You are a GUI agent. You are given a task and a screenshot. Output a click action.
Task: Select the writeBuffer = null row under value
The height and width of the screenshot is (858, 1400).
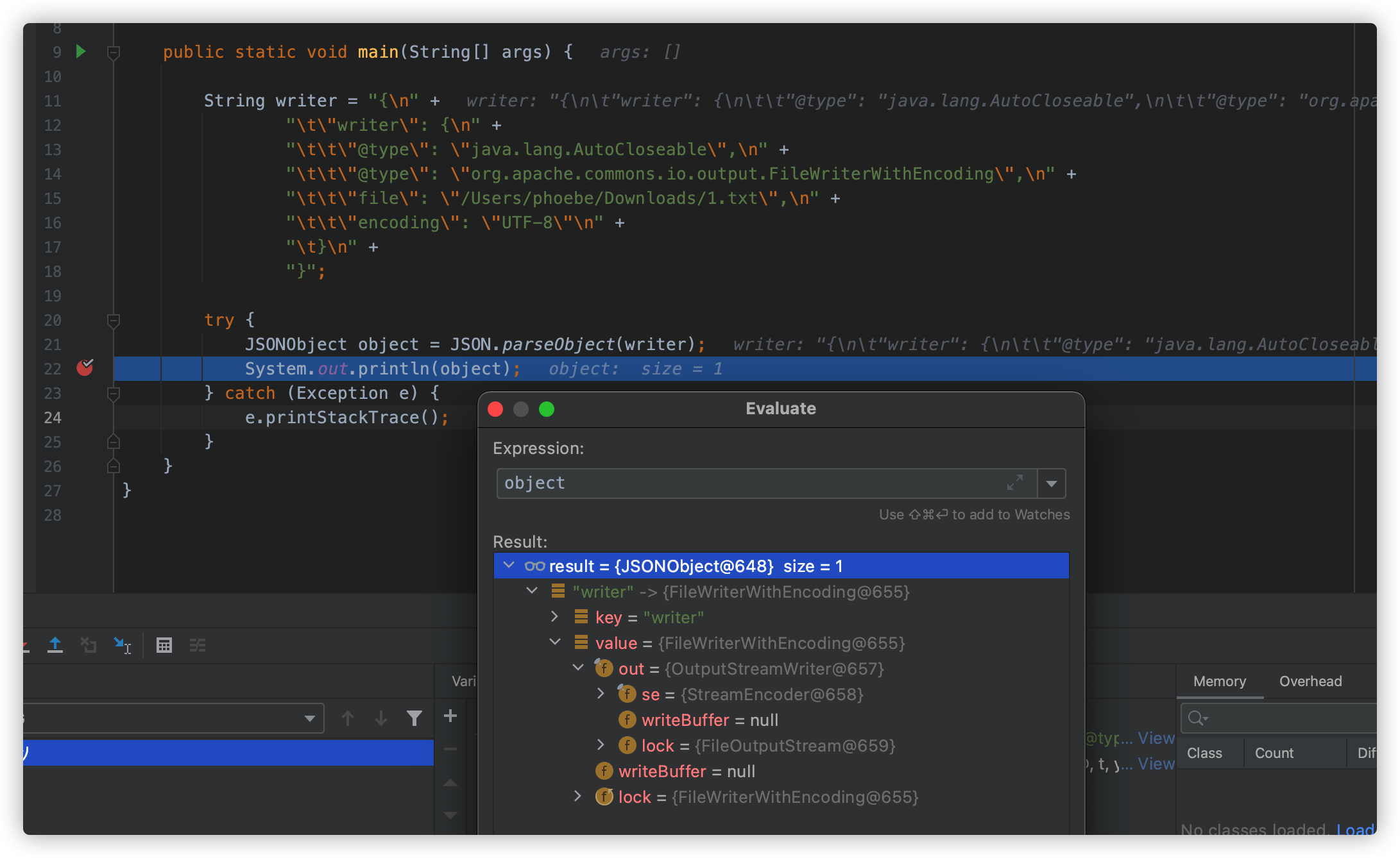tap(781, 771)
